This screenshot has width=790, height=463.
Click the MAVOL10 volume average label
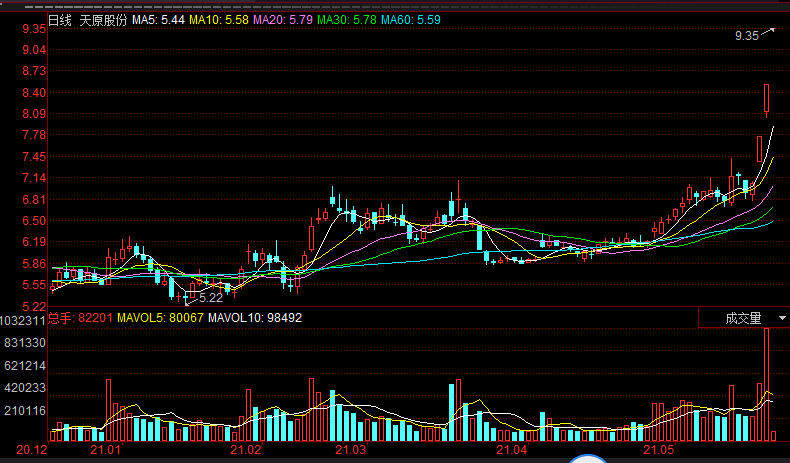260,318
